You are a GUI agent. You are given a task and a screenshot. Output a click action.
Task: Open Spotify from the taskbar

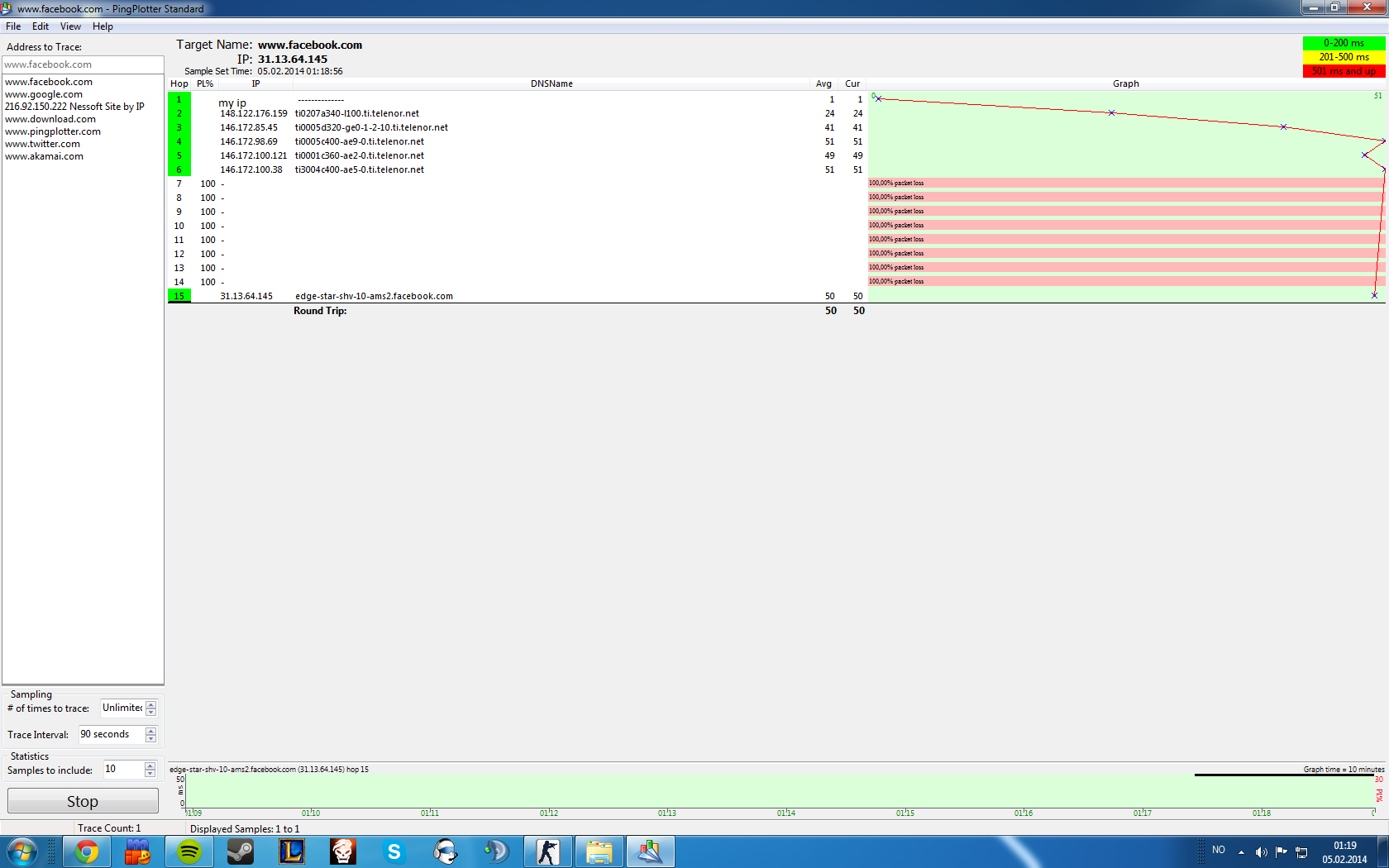(189, 851)
